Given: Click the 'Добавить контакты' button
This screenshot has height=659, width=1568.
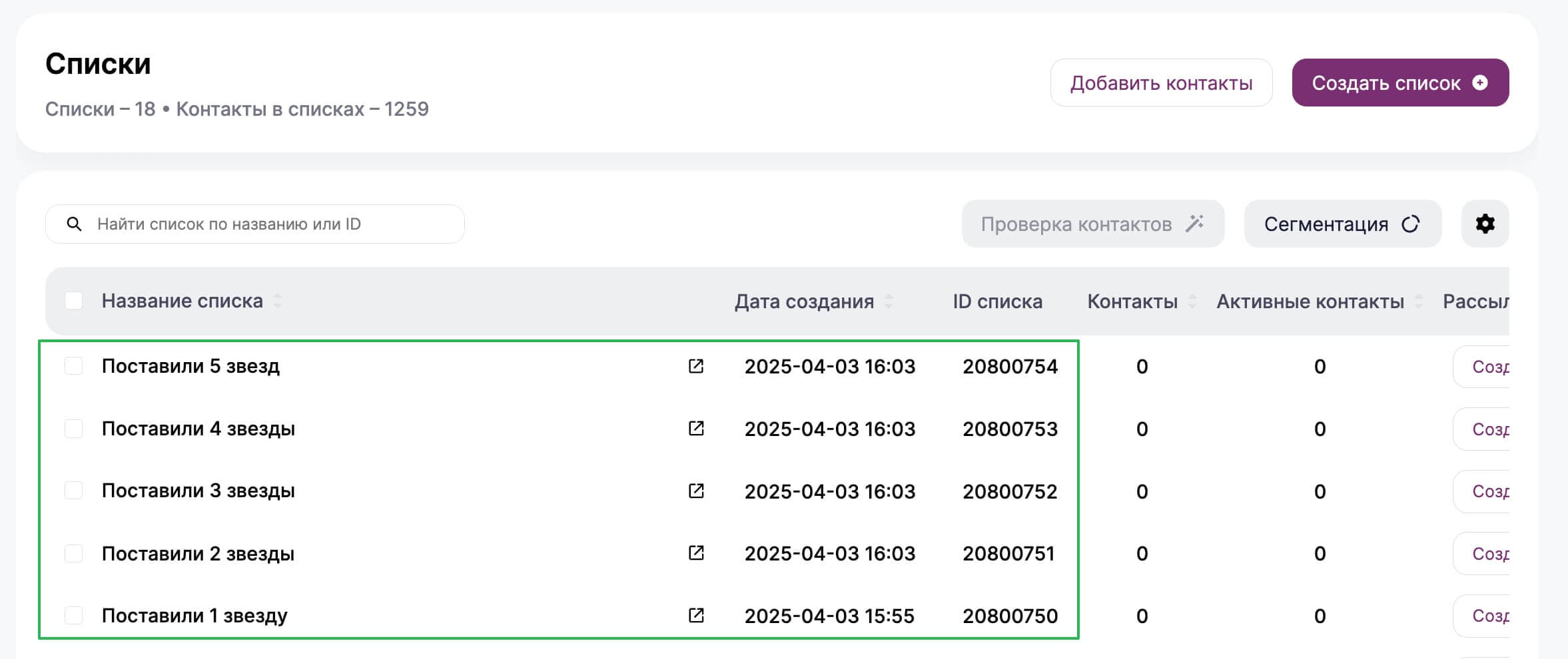Looking at the screenshot, I should (x=1161, y=83).
